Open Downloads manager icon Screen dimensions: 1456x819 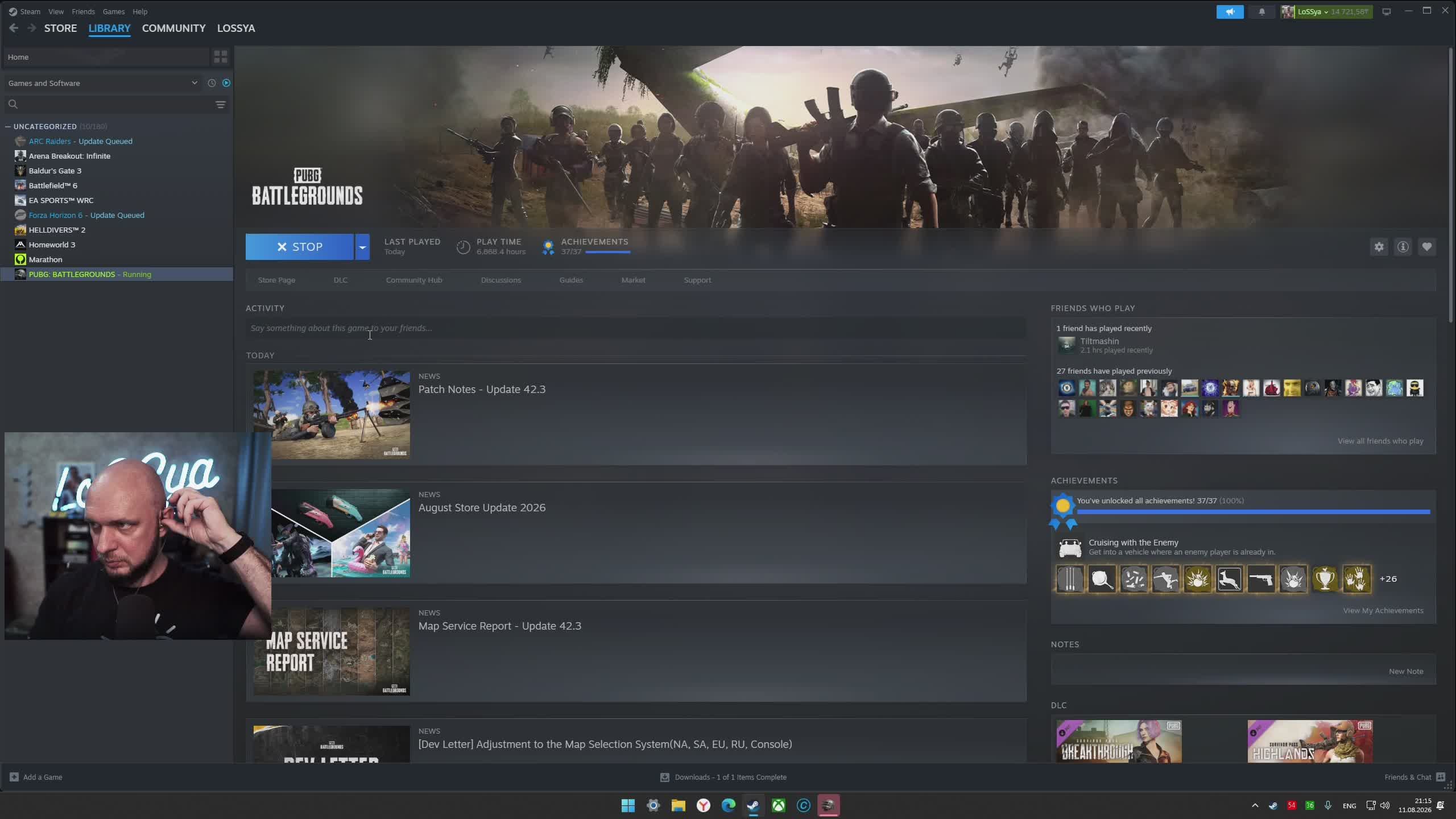664,777
